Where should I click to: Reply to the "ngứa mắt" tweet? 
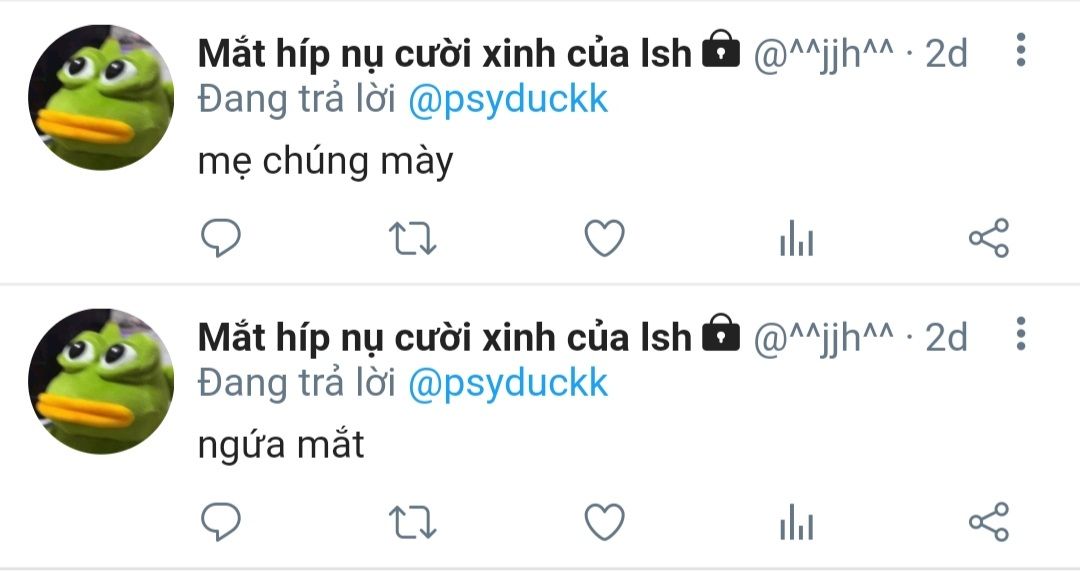pyautogui.click(x=220, y=522)
